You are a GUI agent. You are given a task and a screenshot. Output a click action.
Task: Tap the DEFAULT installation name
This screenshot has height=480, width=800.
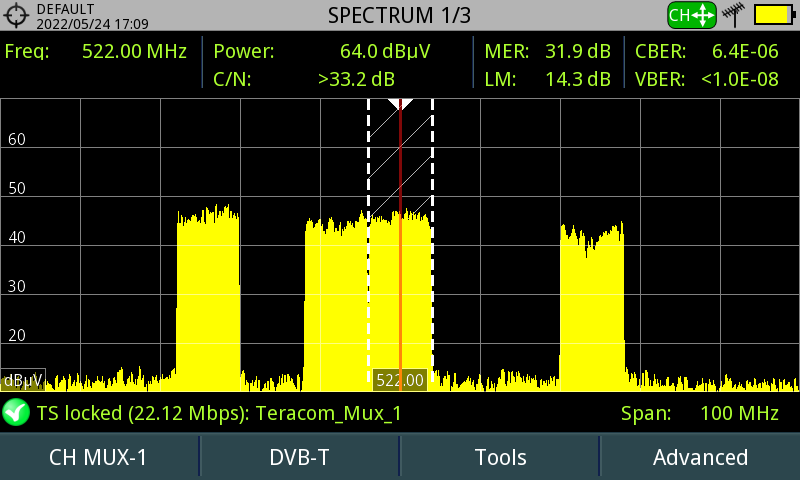point(66,9)
